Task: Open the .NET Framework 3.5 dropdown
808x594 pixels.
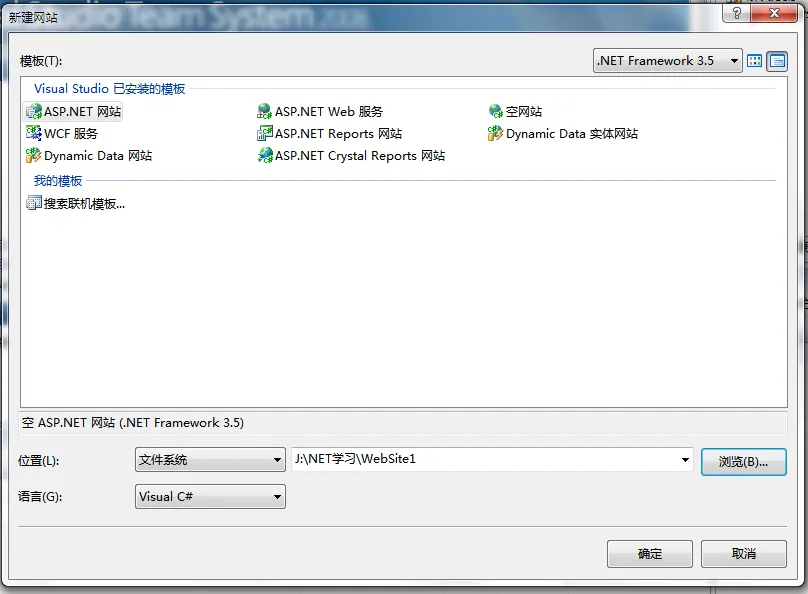Action: click(x=667, y=61)
